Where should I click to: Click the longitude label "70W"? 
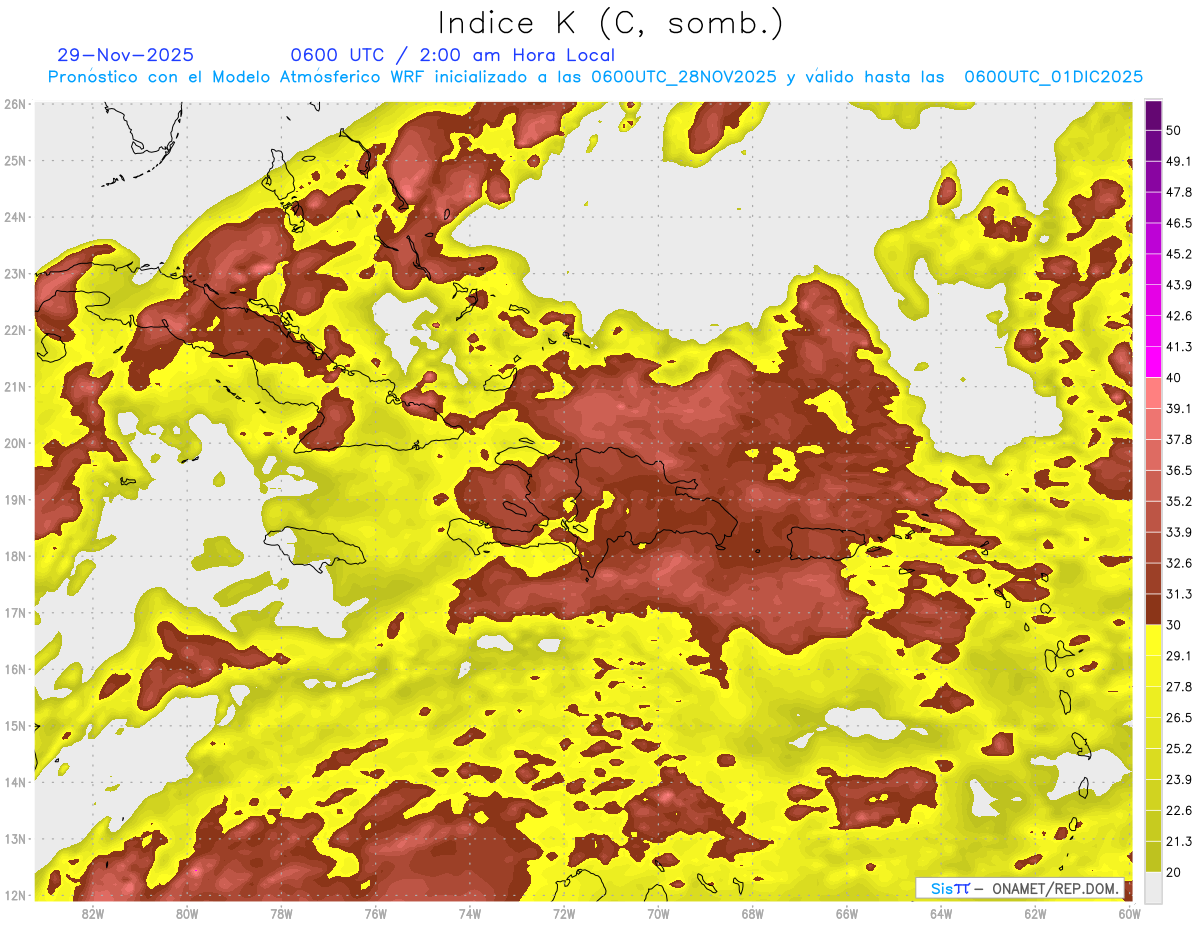click(x=658, y=913)
